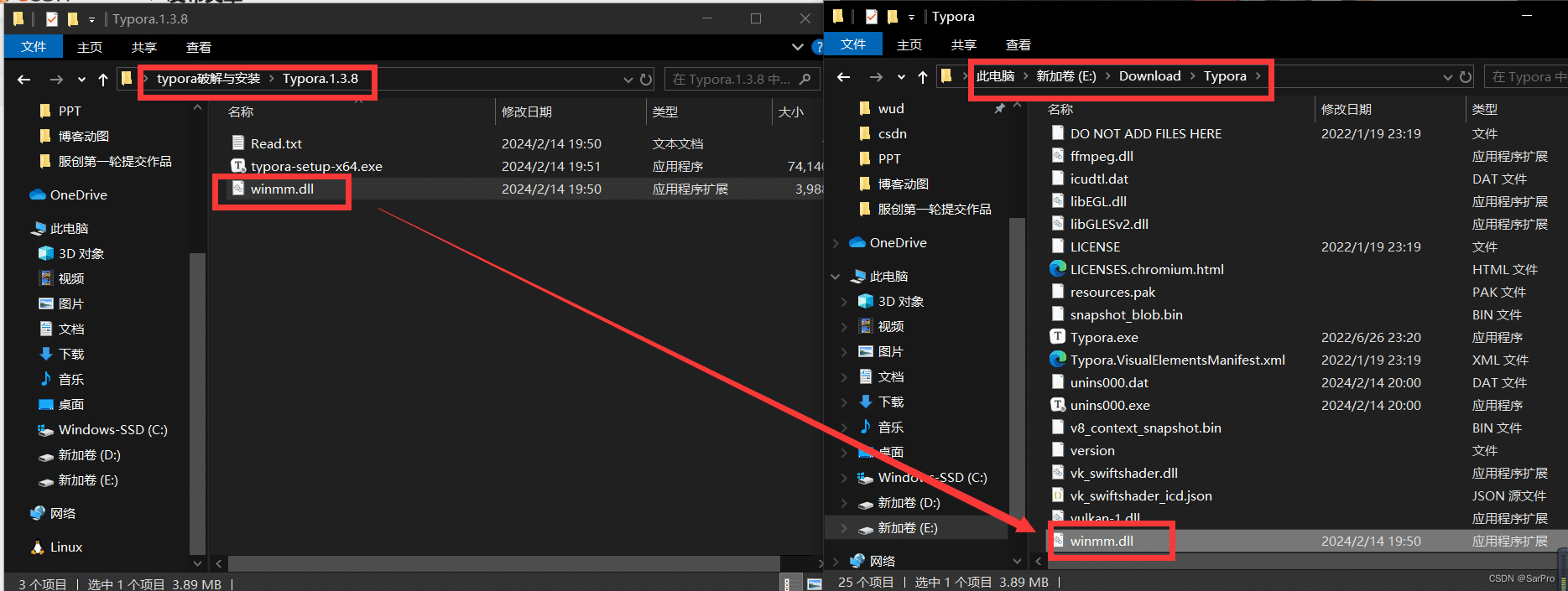Expand OneDrive tree node in right window

(x=836, y=243)
